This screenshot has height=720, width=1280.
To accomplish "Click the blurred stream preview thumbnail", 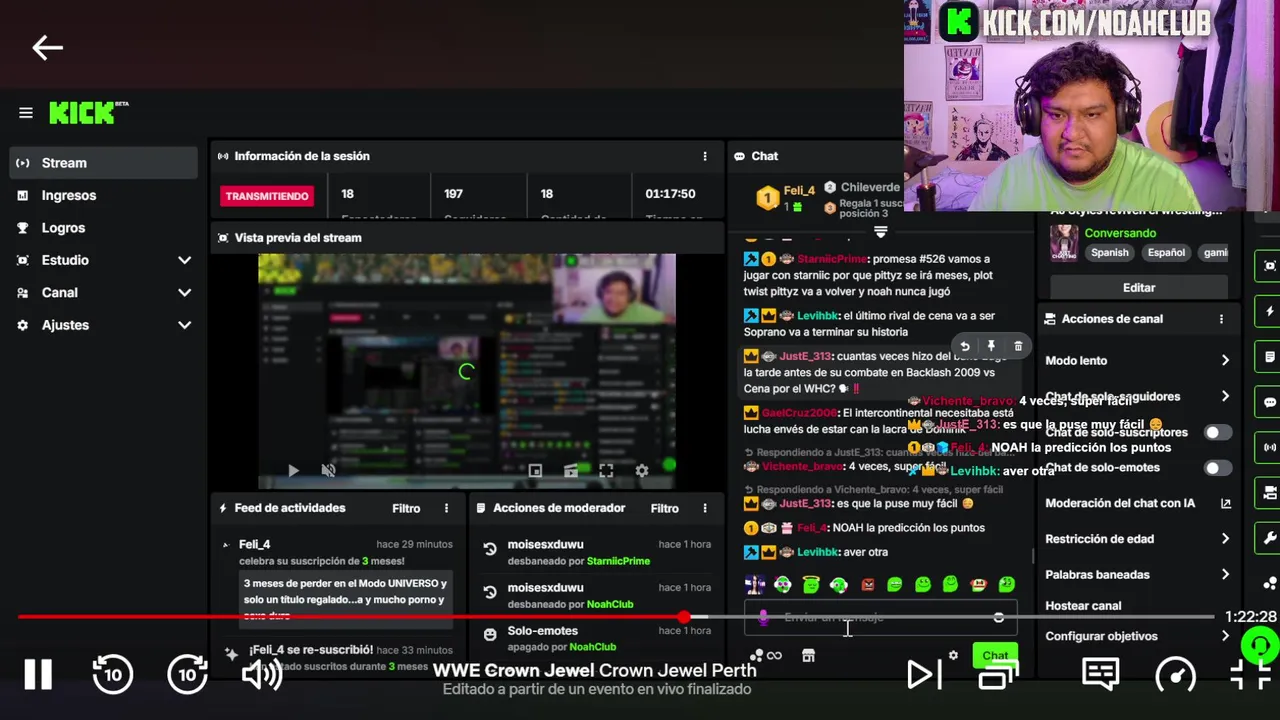I will tap(467, 372).
